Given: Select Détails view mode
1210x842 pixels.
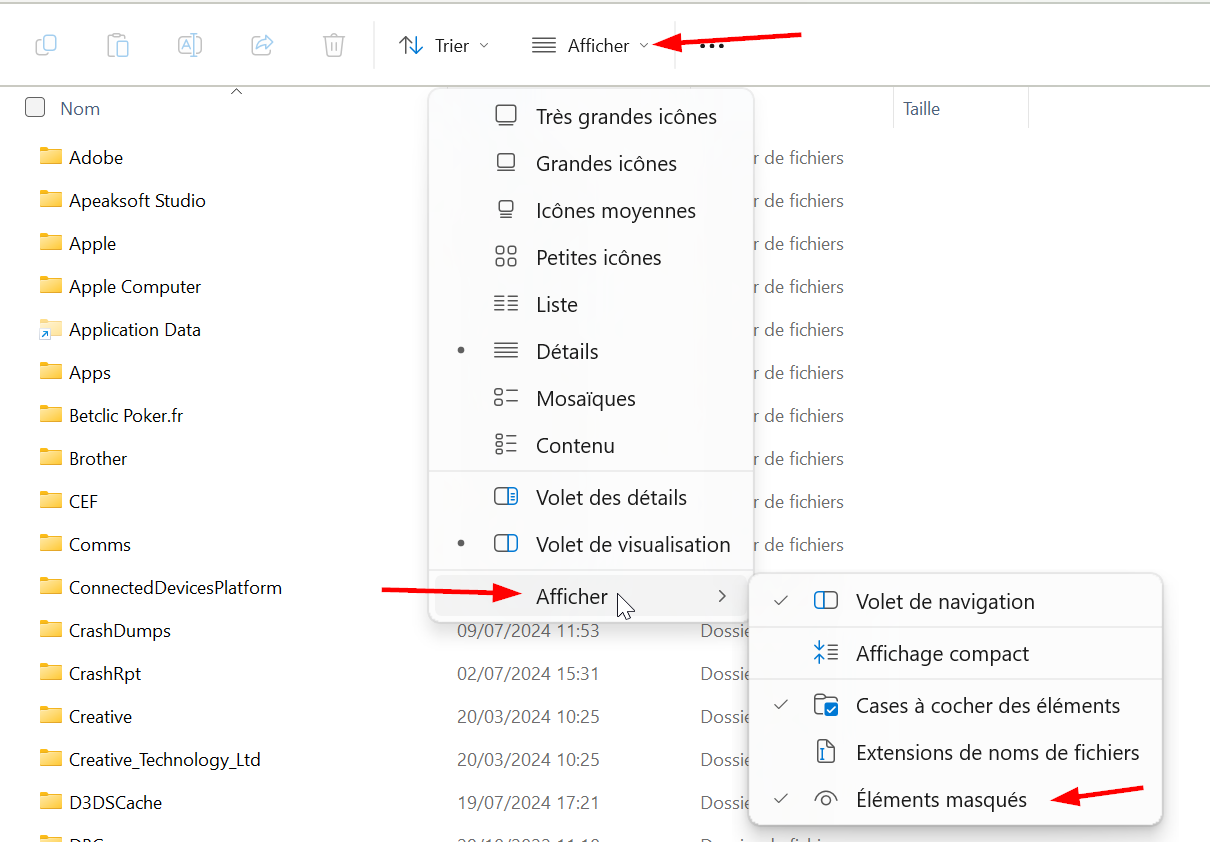Looking at the screenshot, I should coord(566,351).
